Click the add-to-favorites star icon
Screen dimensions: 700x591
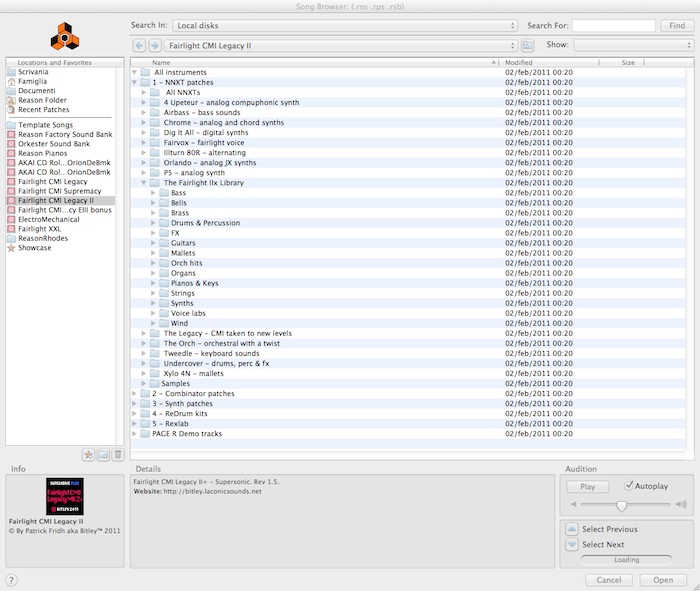click(88, 455)
